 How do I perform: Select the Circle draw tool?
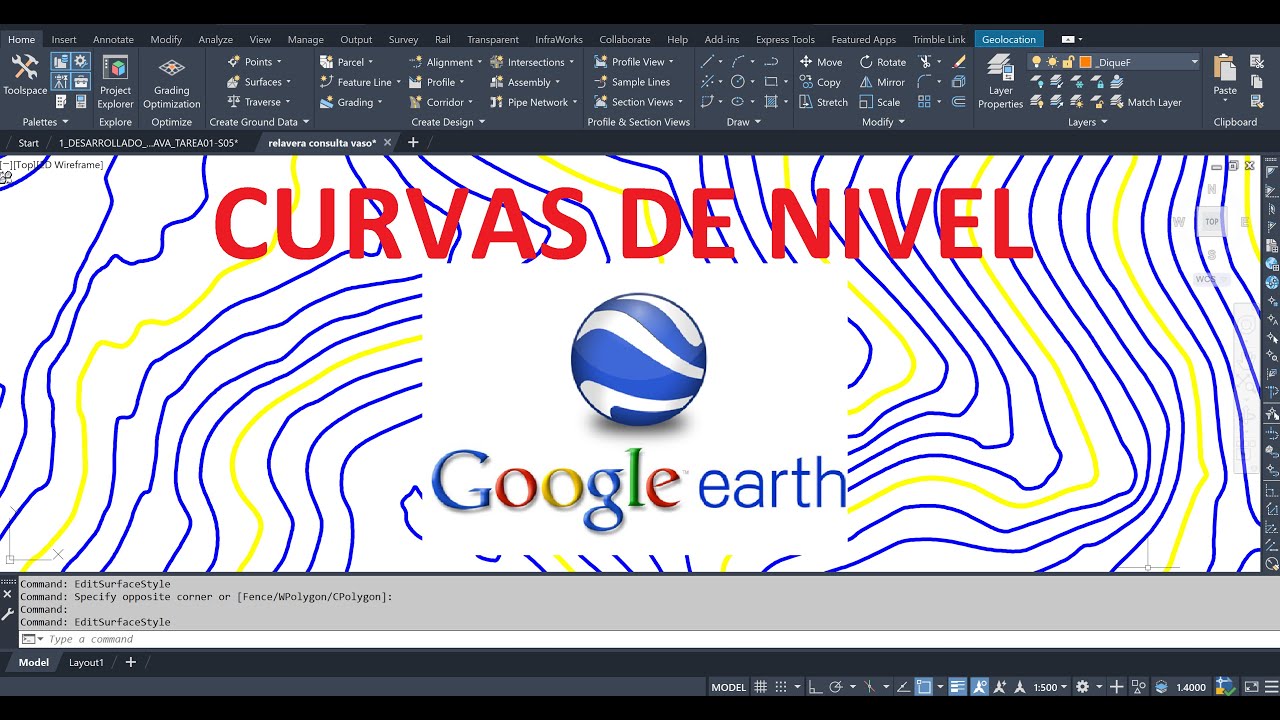point(737,82)
